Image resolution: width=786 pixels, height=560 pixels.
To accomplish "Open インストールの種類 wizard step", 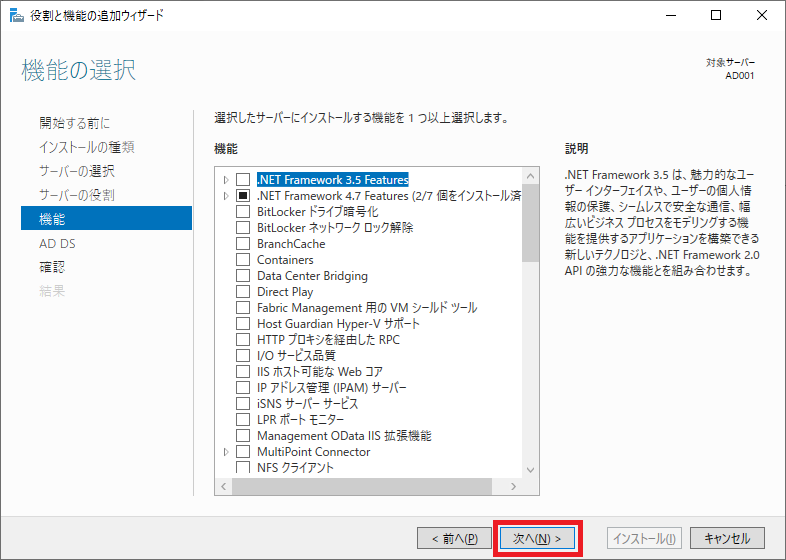I will tap(87, 147).
